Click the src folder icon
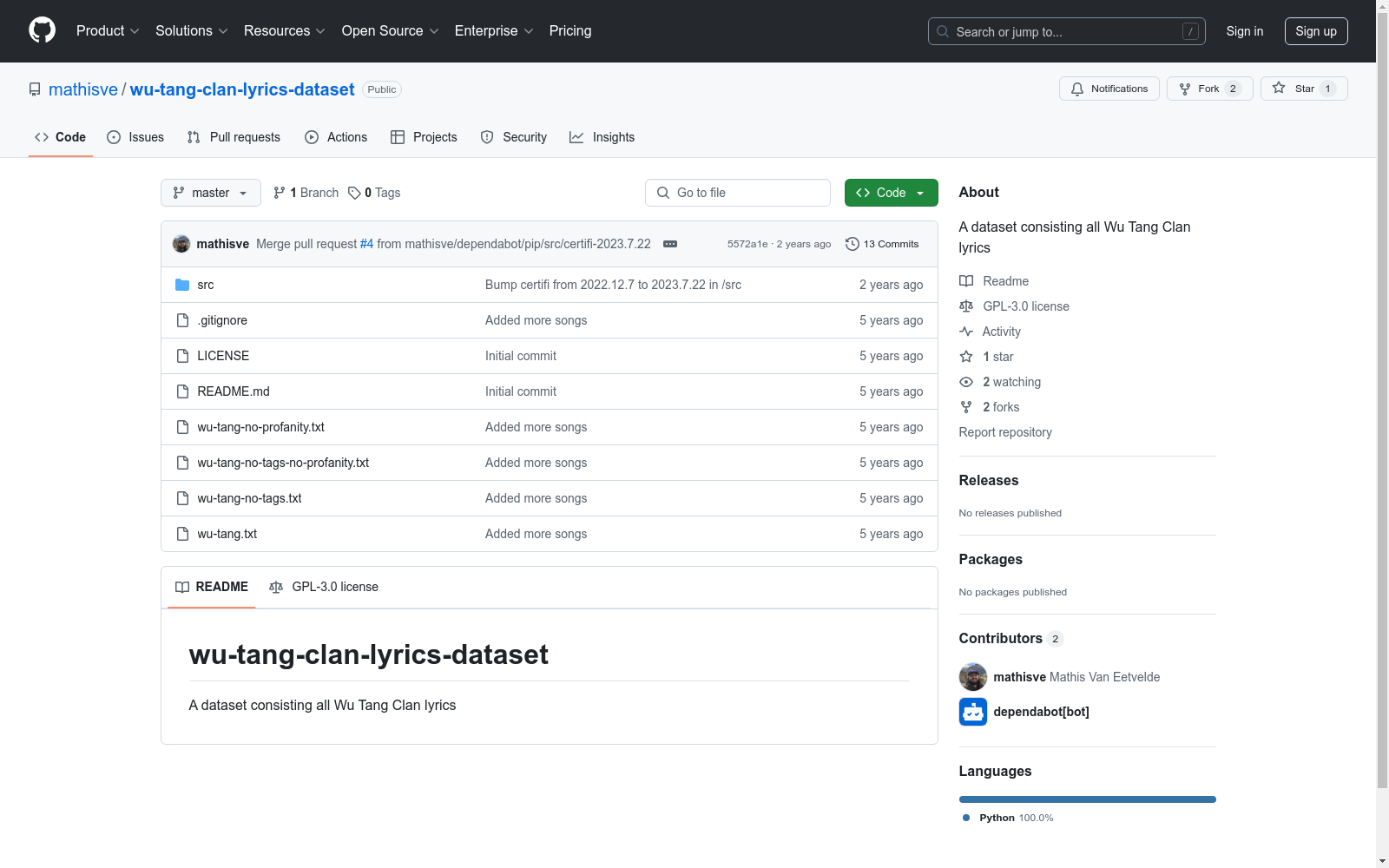The width and height of the screenshot is (1389, 868). [182, 285]
